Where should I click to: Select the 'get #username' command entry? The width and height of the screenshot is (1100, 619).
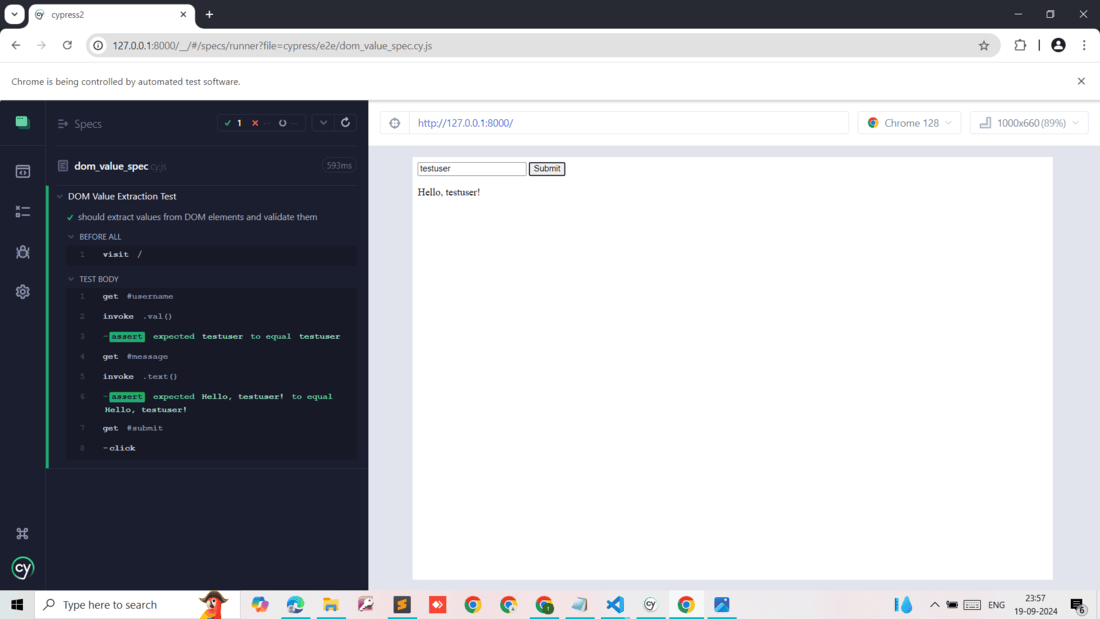(211, 296)
